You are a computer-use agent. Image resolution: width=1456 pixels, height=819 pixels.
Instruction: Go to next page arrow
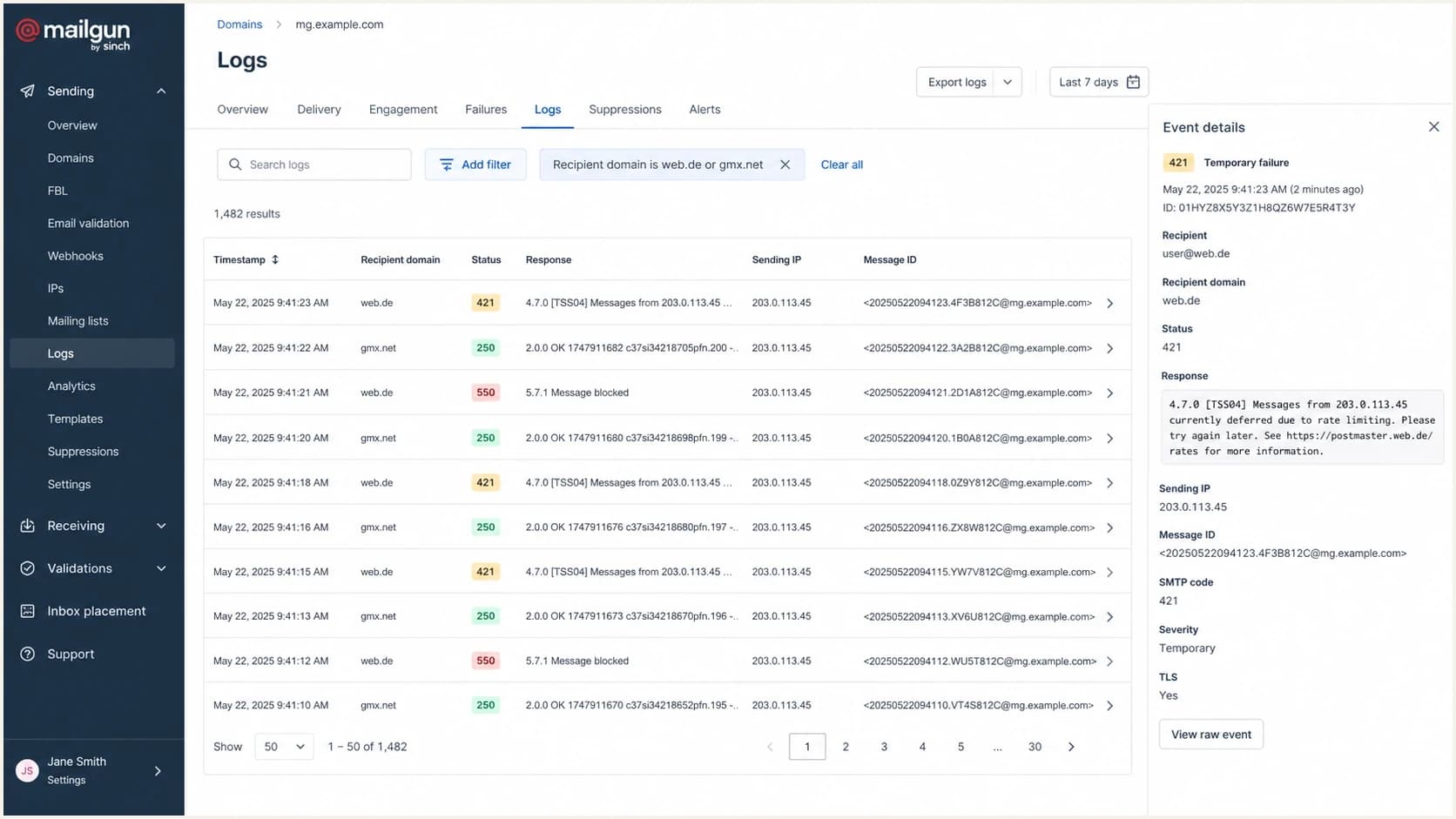coord(1071,747)
